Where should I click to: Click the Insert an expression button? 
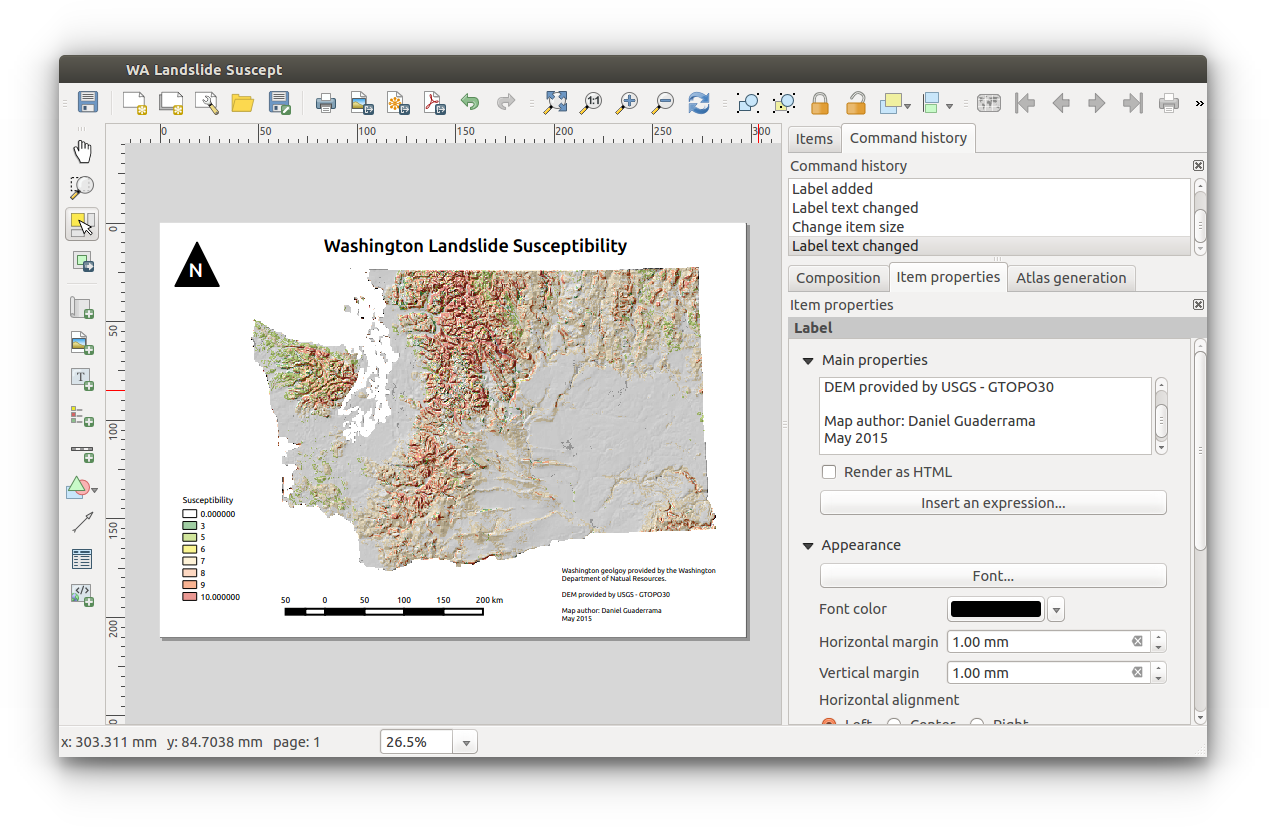[x=992, y=502]
